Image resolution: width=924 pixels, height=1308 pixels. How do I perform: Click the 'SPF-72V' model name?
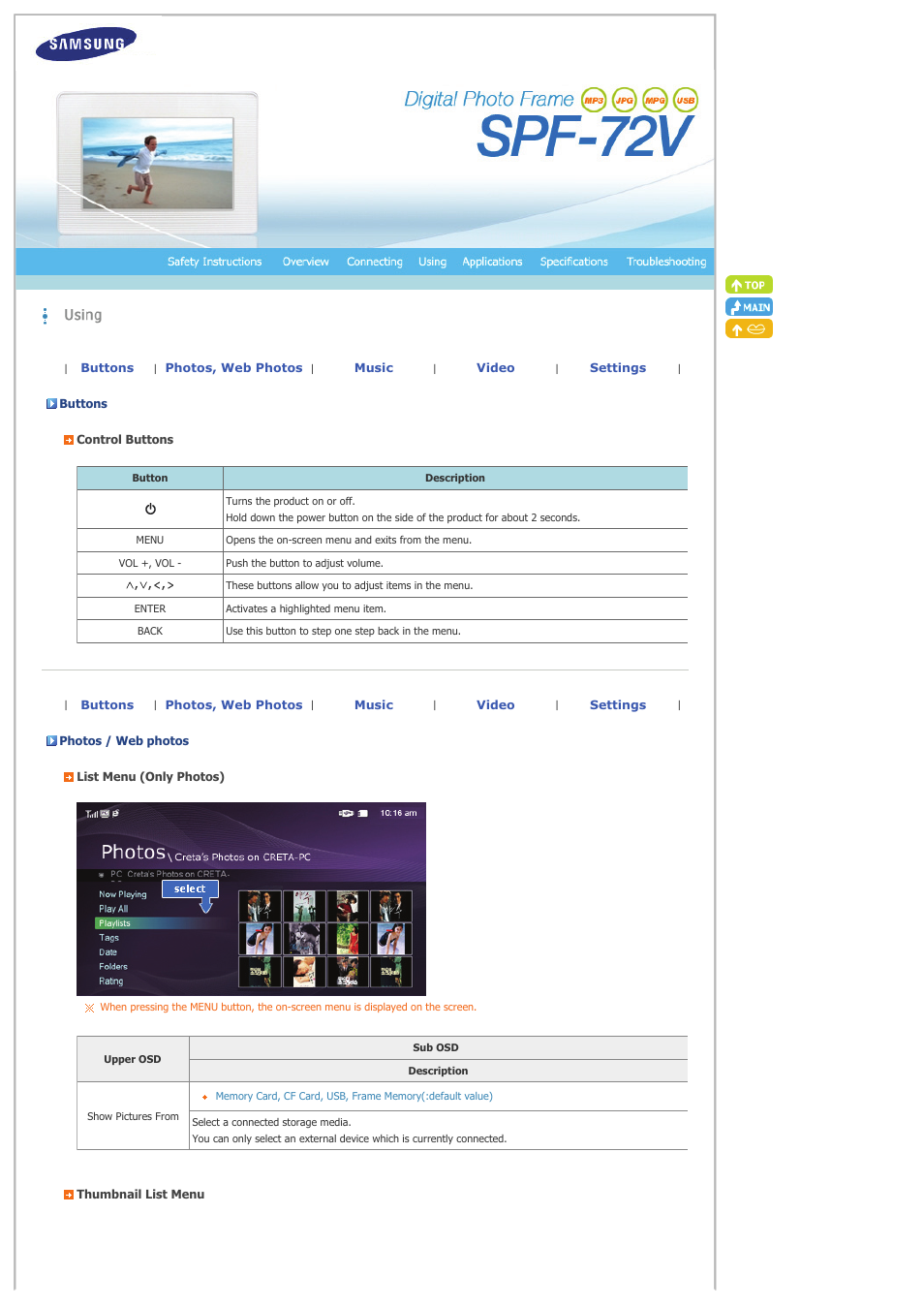(x=585, y=138)
